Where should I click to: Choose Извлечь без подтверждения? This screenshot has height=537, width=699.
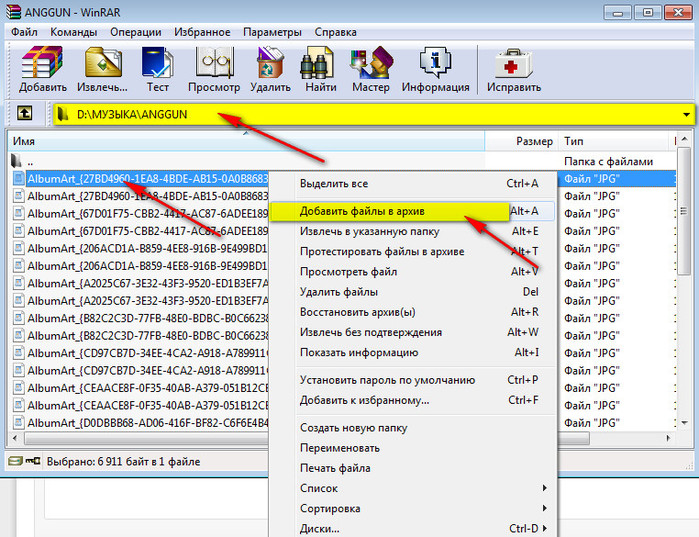(413, 332)
